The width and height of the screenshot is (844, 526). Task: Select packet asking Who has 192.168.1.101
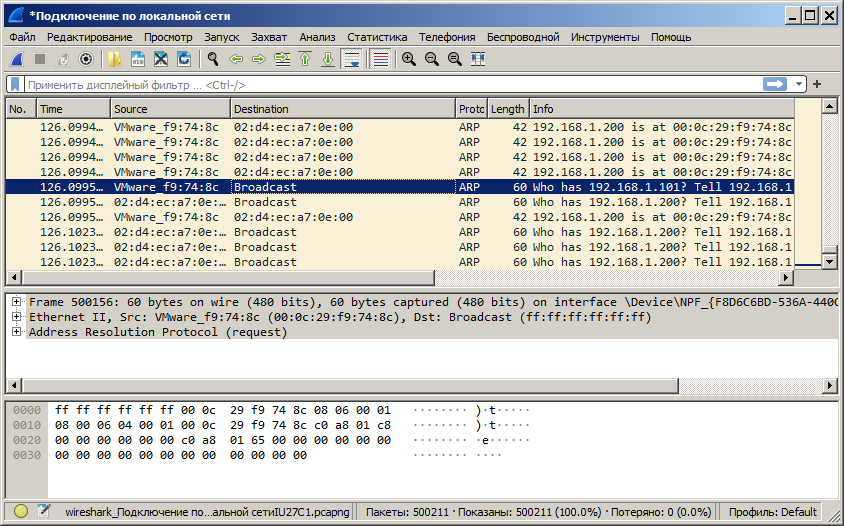[400, 187]
